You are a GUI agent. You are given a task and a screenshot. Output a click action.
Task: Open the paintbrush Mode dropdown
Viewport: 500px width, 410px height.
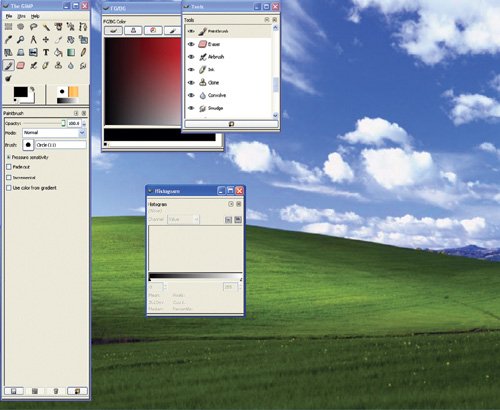coord(54,133)
